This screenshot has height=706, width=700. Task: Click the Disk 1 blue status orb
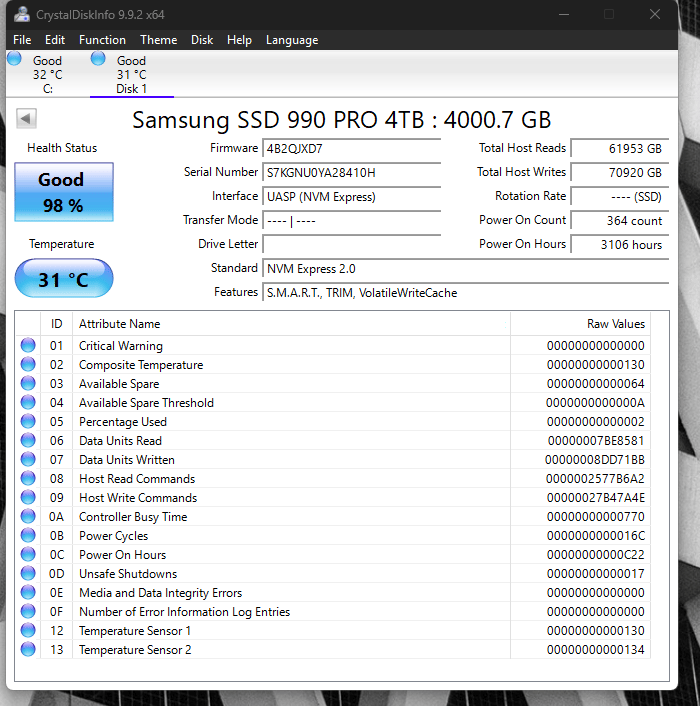tap(98, 58)
